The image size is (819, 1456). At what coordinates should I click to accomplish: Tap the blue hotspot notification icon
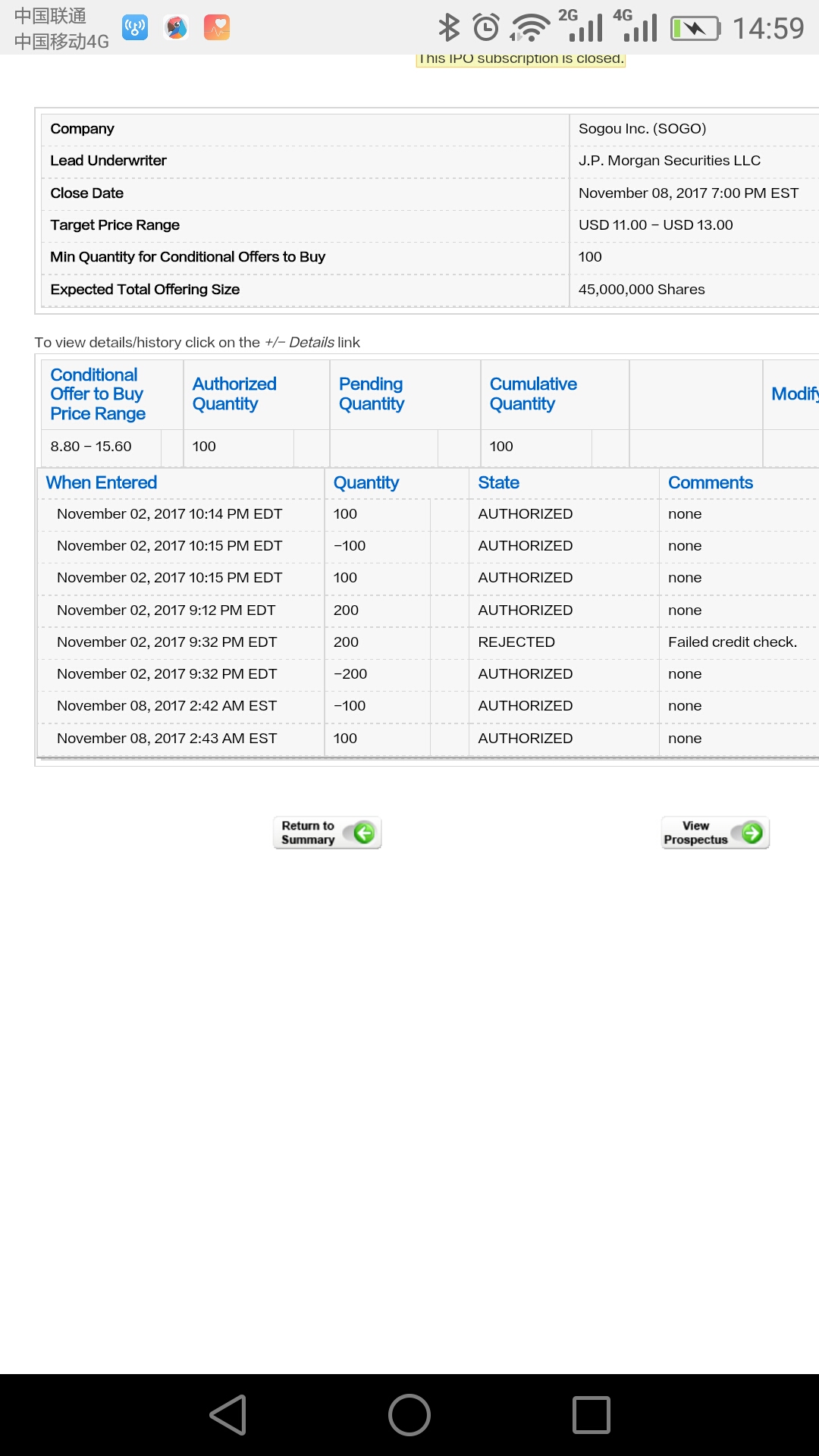tap(135, 28)
